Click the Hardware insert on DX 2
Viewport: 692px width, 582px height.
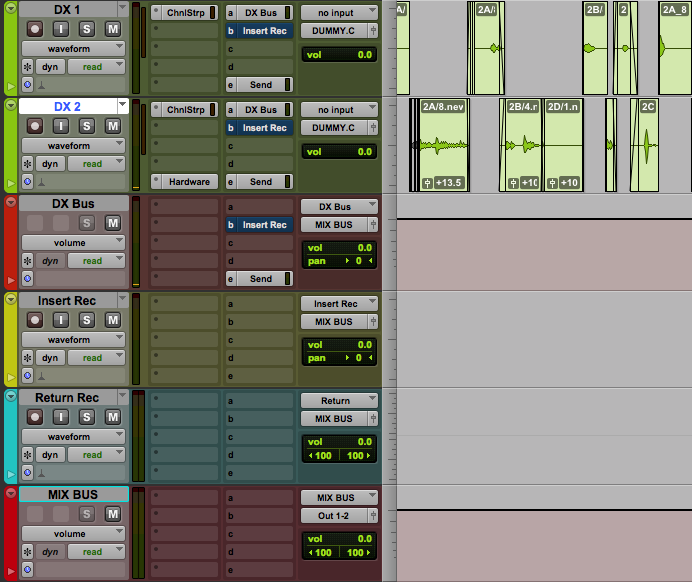click(x=185, y=182)
